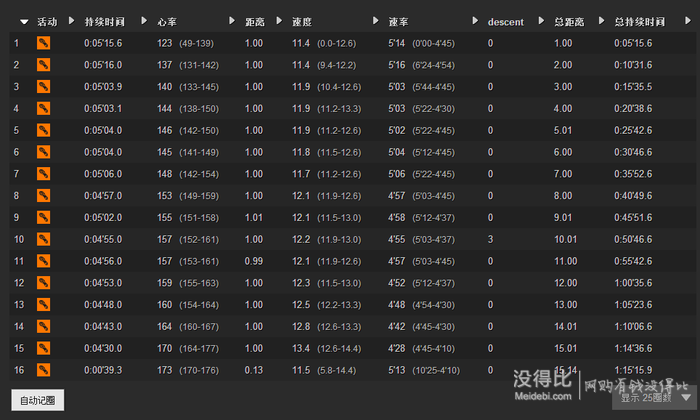700x420 pixels.
Task: Expand the arrow after 总持续时间 column header
Action: pyautogui.click(x=688, y=21)
